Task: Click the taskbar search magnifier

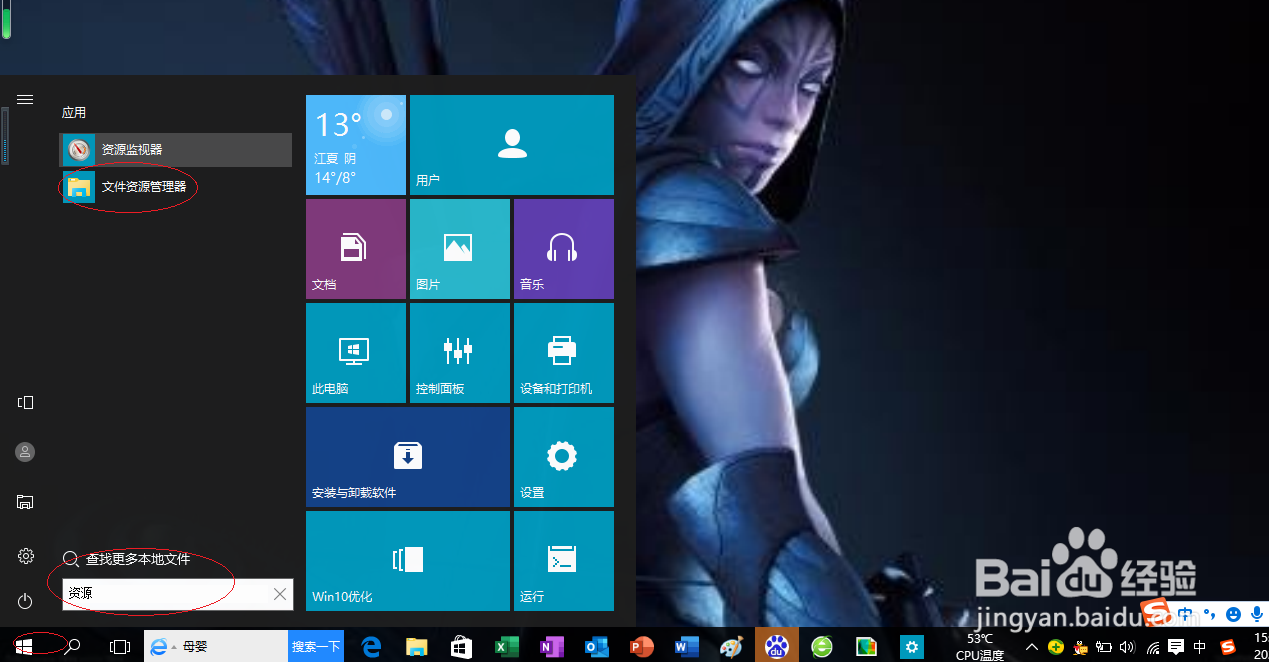Action: point(72,647)
